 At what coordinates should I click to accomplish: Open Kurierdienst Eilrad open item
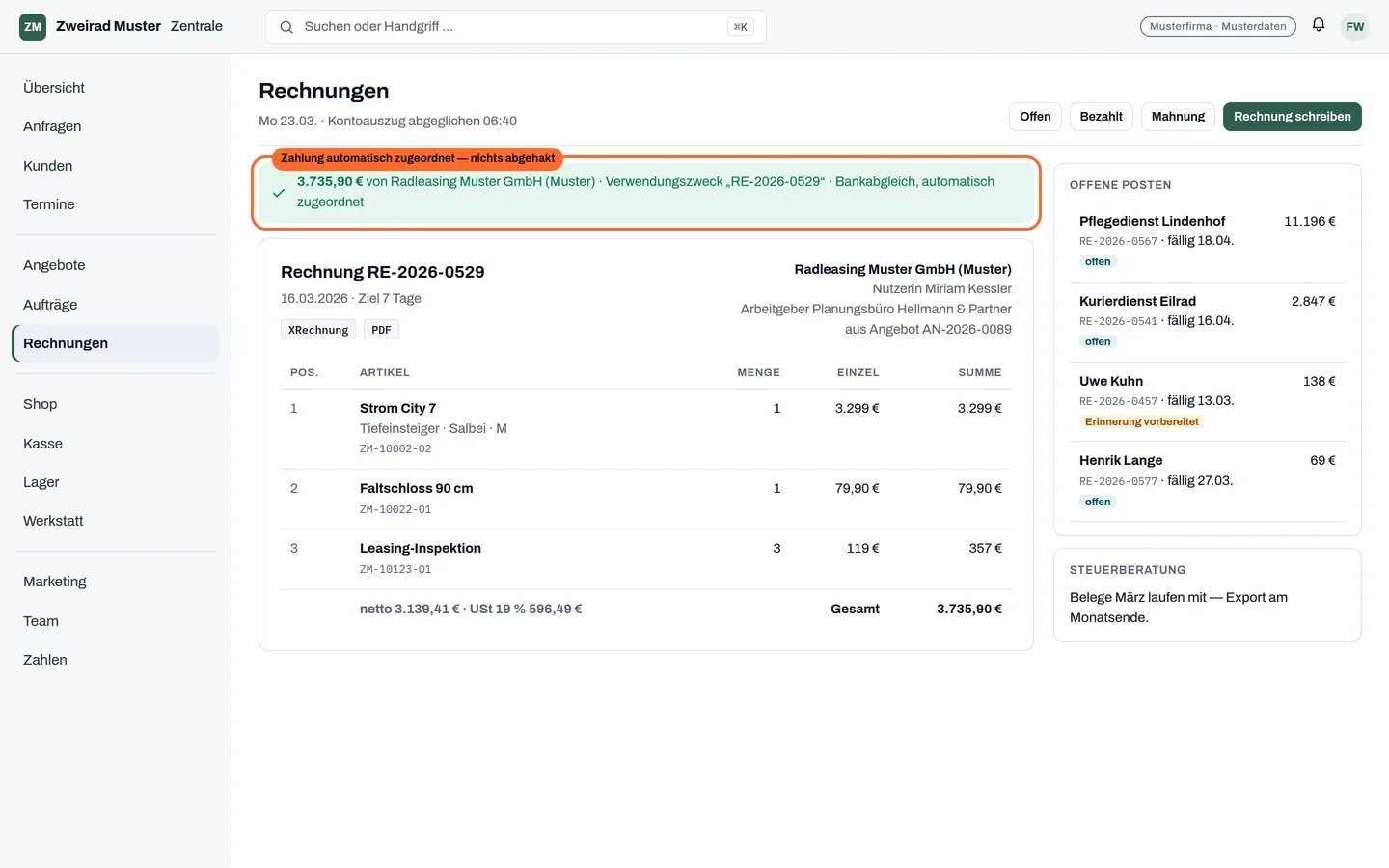tap(1208, 321)
